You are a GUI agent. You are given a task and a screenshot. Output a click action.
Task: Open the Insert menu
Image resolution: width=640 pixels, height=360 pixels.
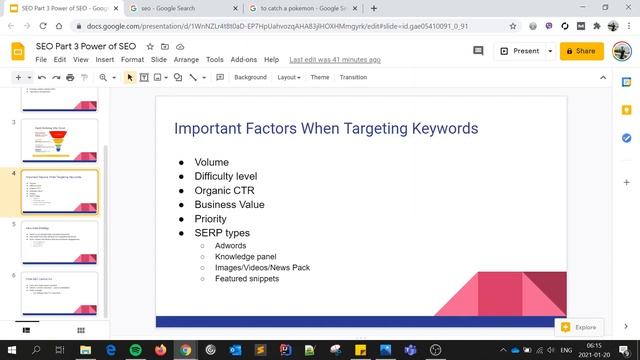104,60
